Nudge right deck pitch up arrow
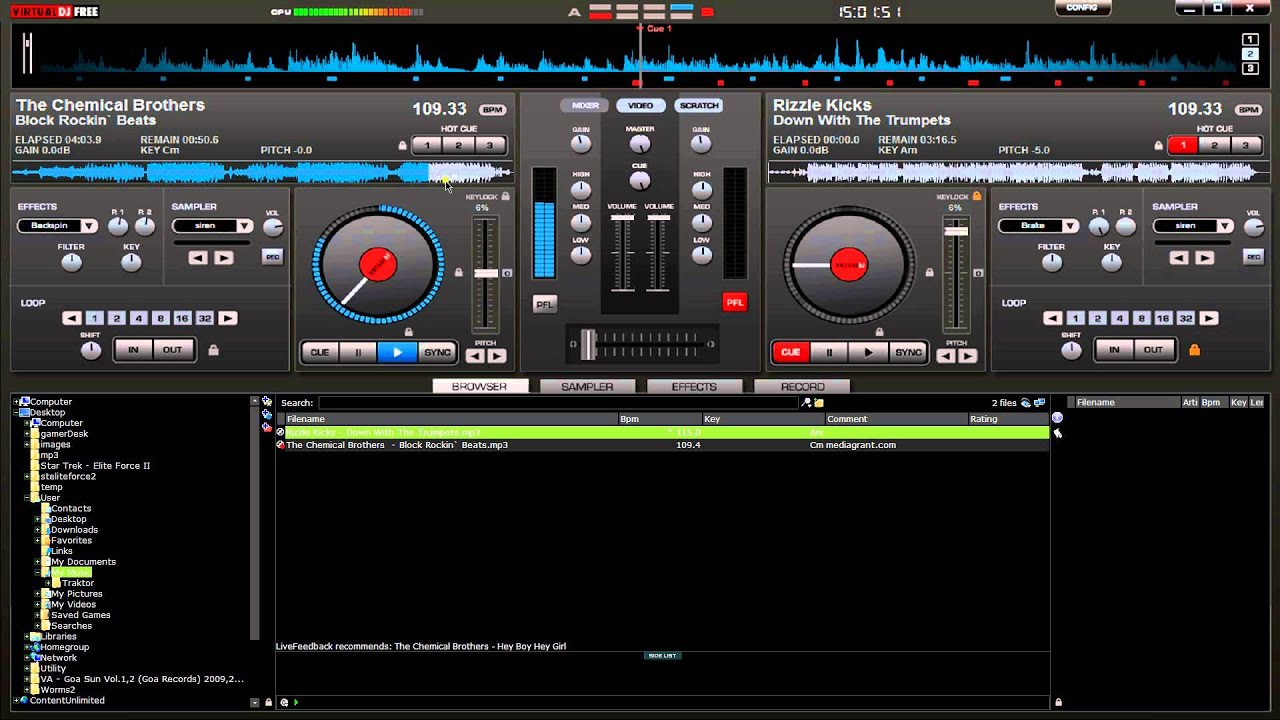Image resolution: width=1280 pixels, height=720 pixels. coord(967,356)
